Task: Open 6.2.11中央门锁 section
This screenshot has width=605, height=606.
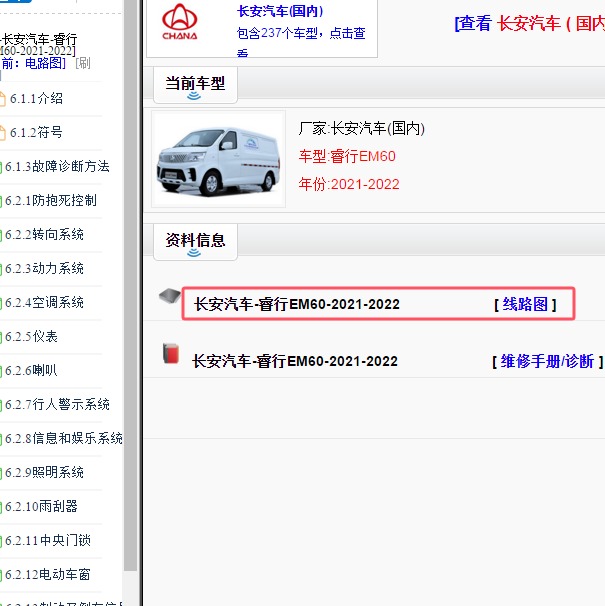Action: click(x=48, y=541)
